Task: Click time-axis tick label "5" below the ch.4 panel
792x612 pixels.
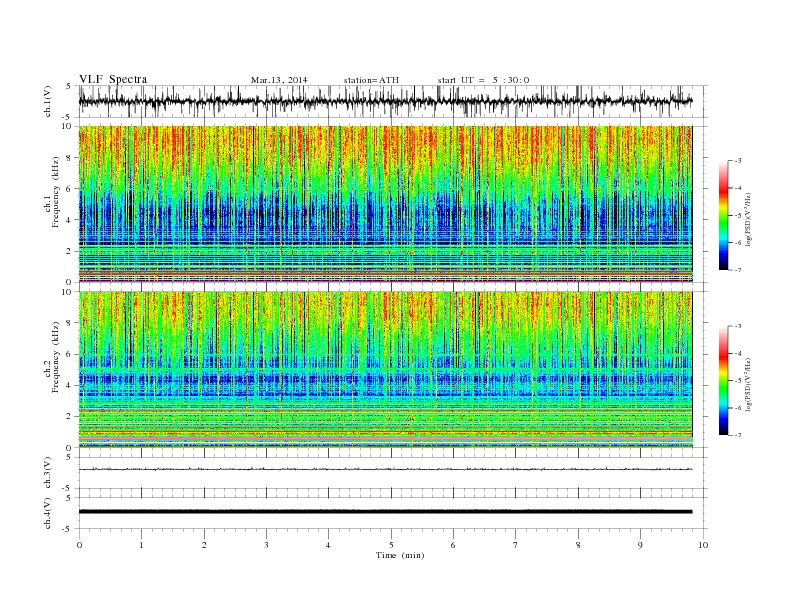Action: [391, 545]
